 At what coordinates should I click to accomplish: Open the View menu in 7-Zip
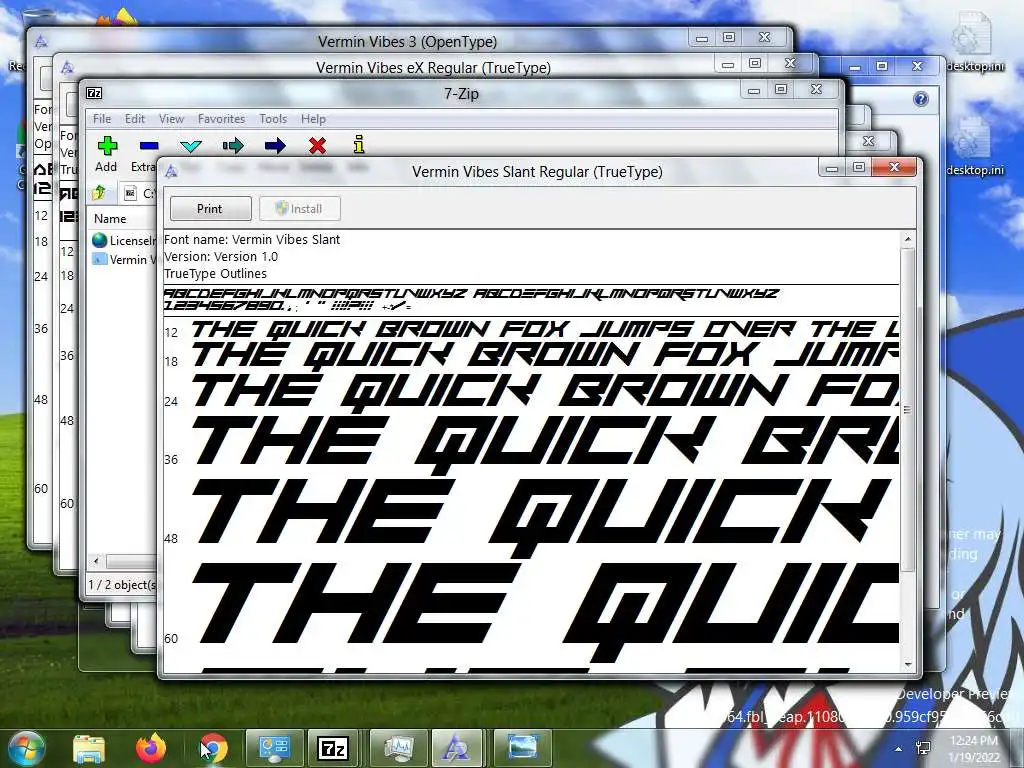pos(171,119)
